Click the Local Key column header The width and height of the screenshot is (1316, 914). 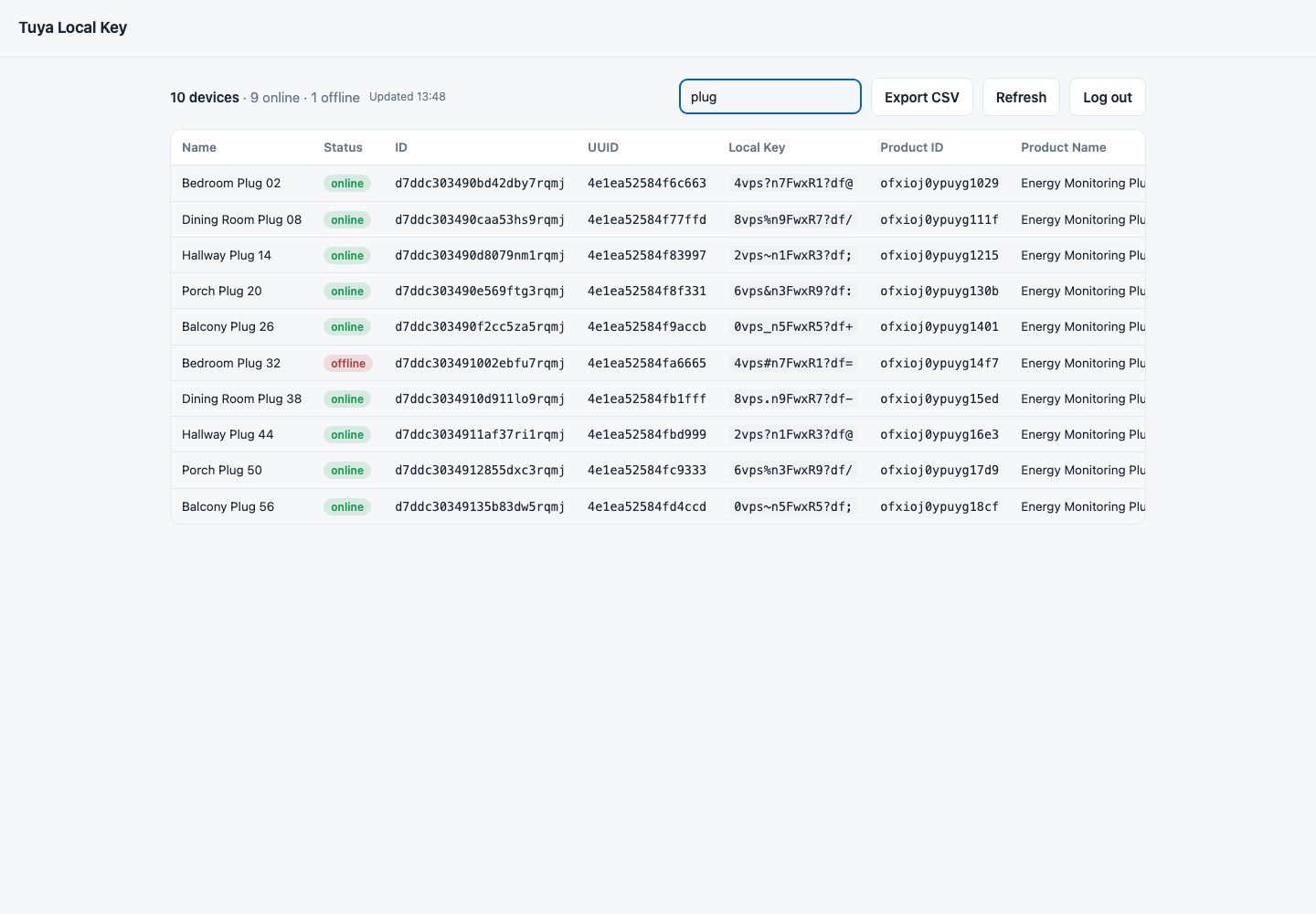[x=757, y=147]
